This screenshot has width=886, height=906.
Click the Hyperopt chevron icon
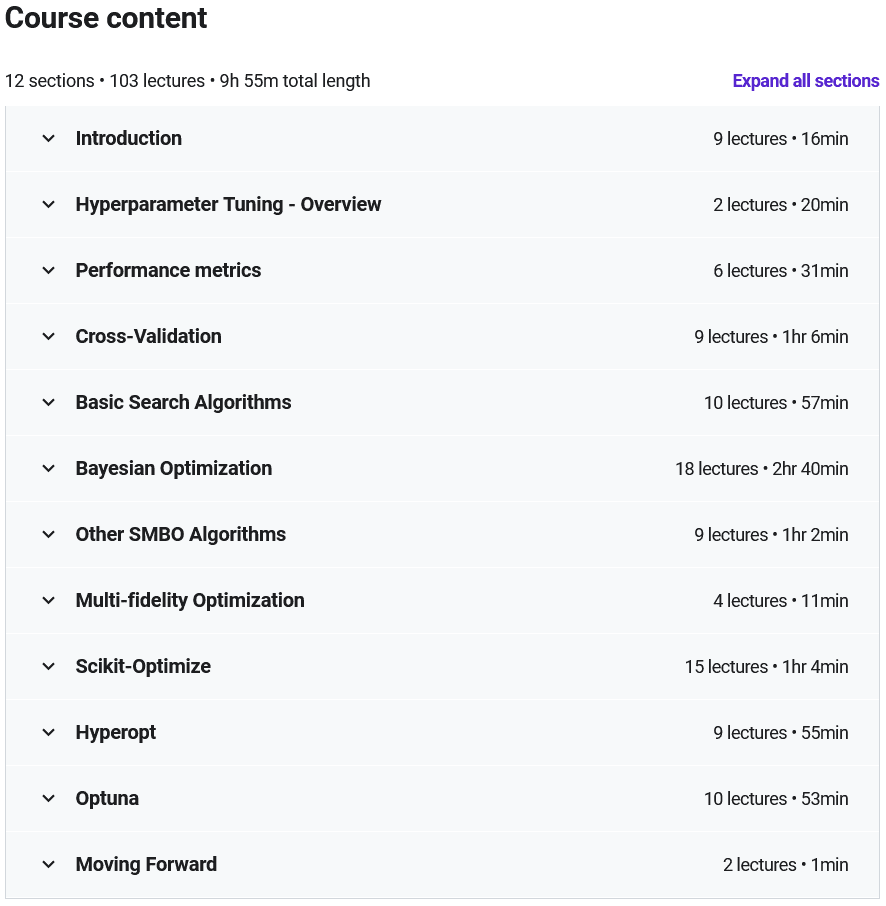[x=49, y=733]
